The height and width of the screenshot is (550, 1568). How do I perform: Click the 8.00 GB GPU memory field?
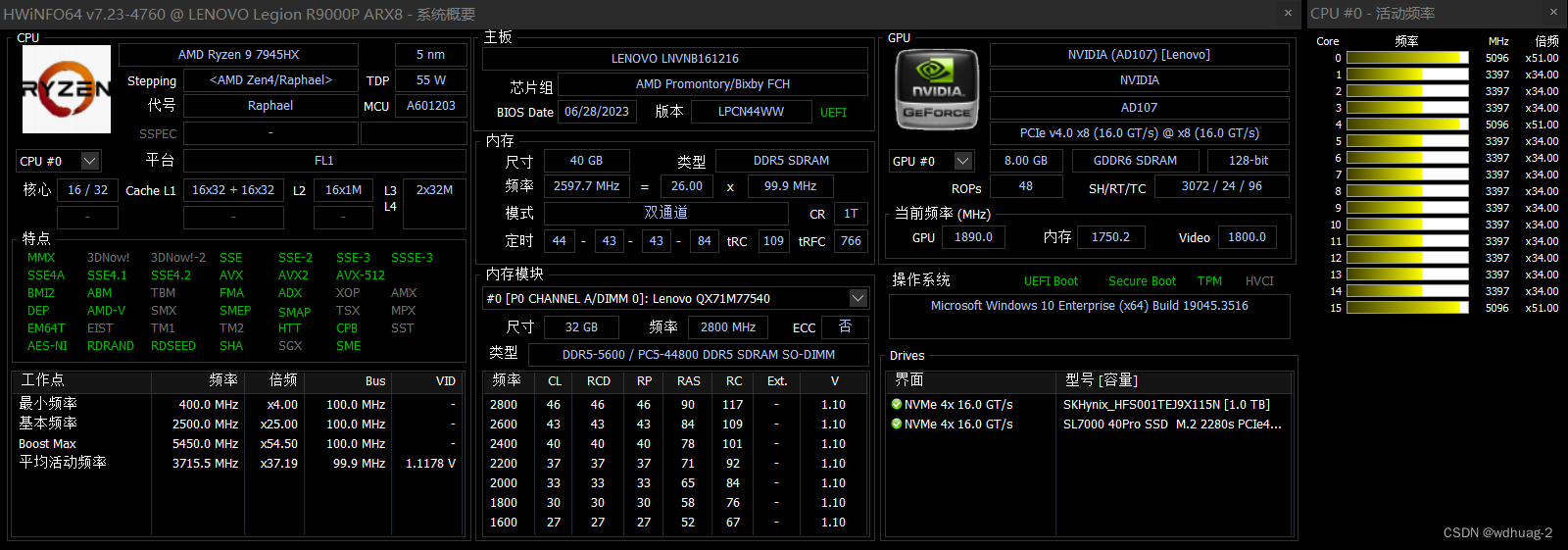tap(1025, 161)
